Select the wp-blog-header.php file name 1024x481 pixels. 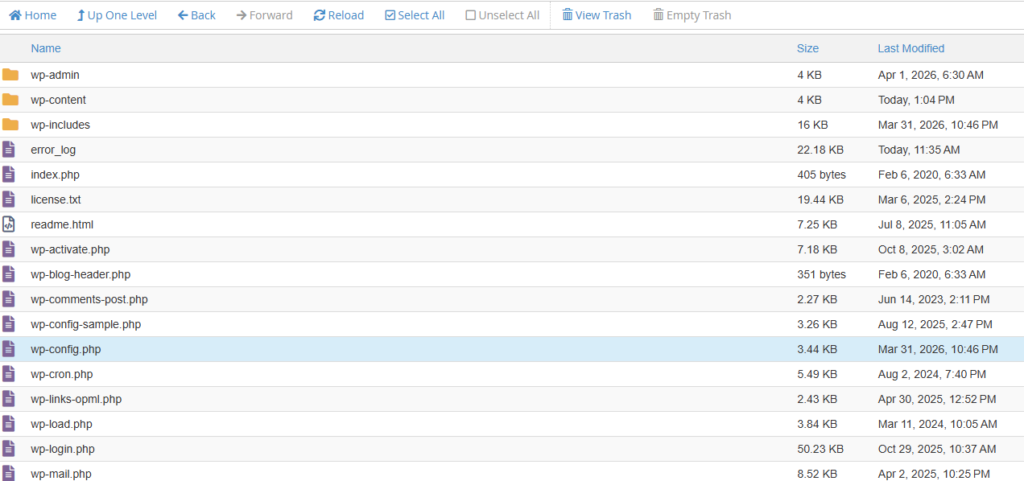[x=80, y=275]
